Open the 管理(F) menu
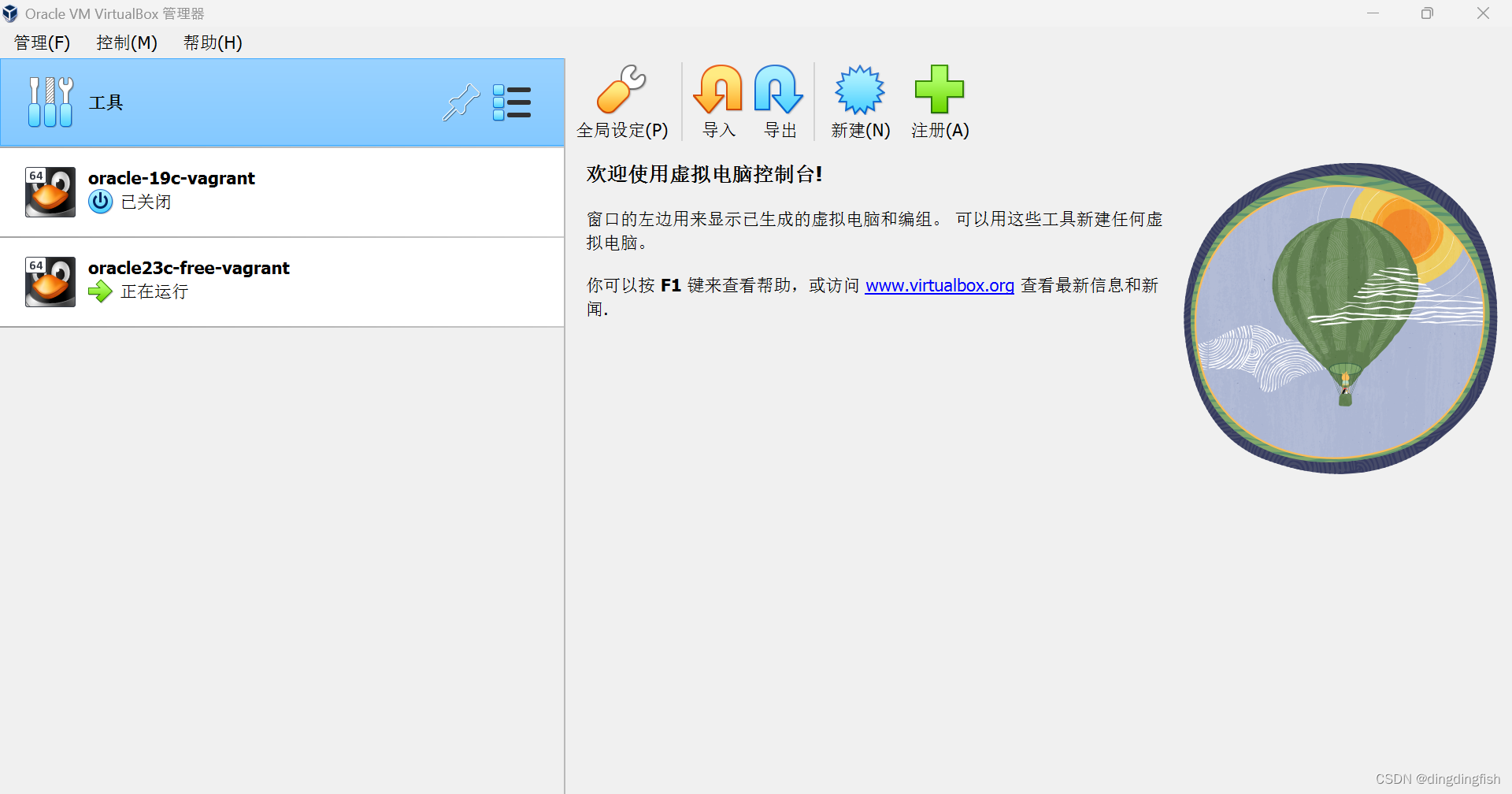The image size is (1512, 794). (43, 43)
